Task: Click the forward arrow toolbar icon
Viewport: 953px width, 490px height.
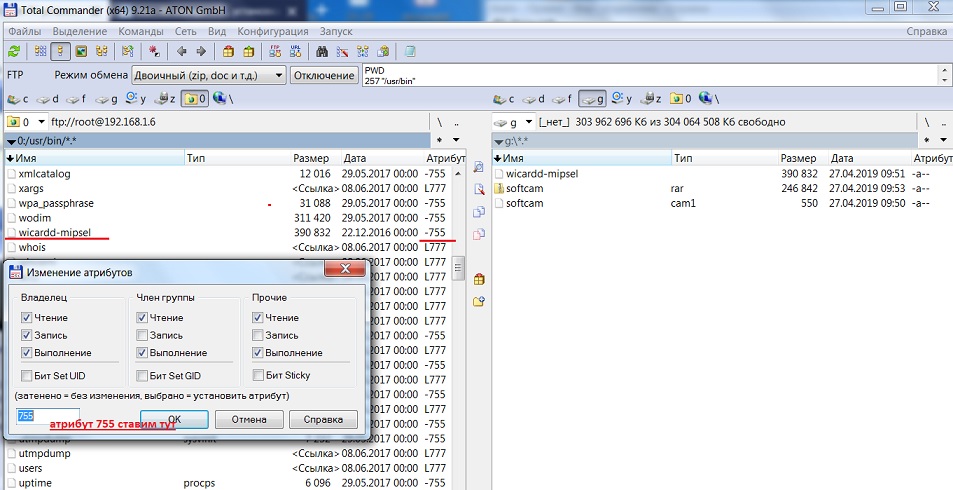Action: click(x=201, y=51)
